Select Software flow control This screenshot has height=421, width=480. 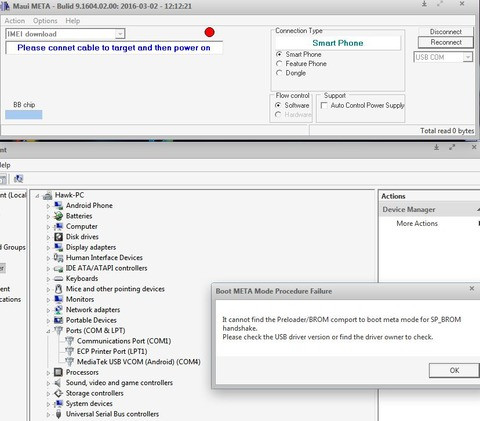[x=278, y=105]
